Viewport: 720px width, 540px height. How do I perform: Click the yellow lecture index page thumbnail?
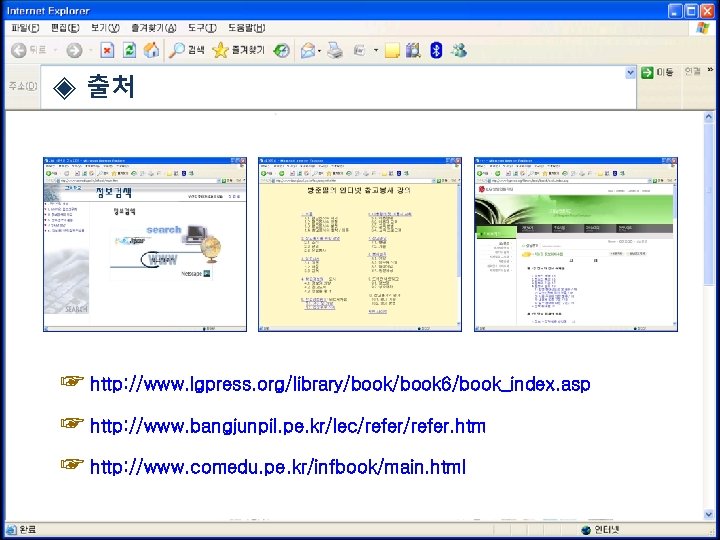point(360,244)
